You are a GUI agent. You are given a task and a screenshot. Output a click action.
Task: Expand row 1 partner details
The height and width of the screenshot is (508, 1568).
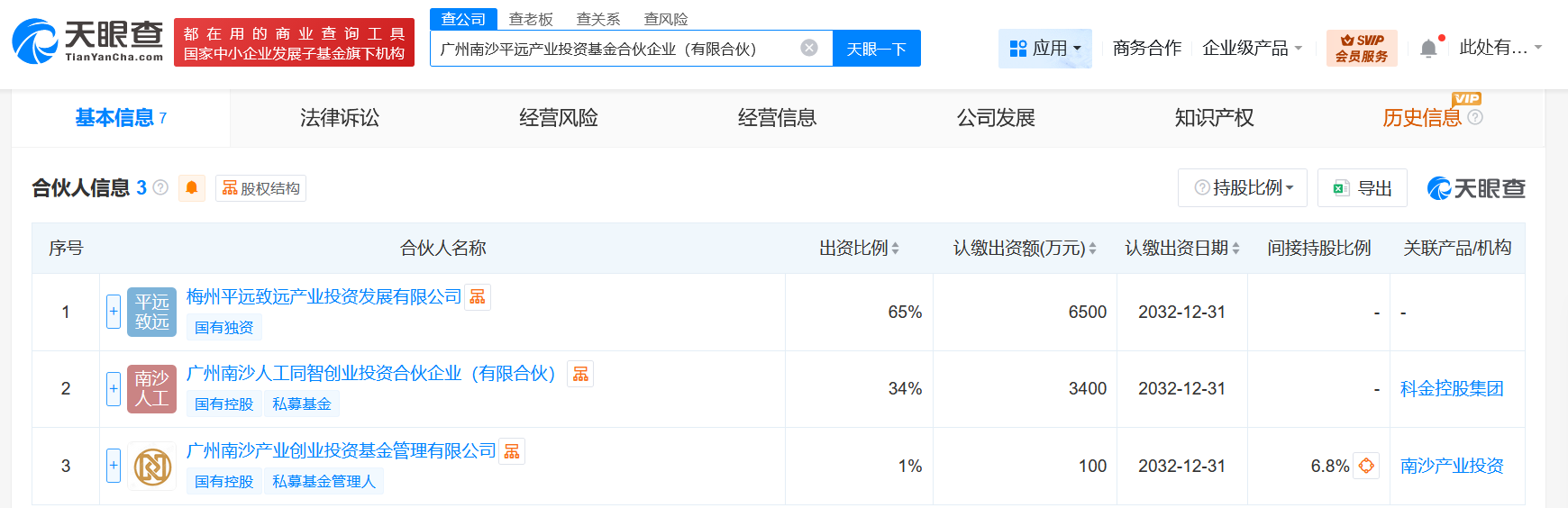click(x=114, y=312)
